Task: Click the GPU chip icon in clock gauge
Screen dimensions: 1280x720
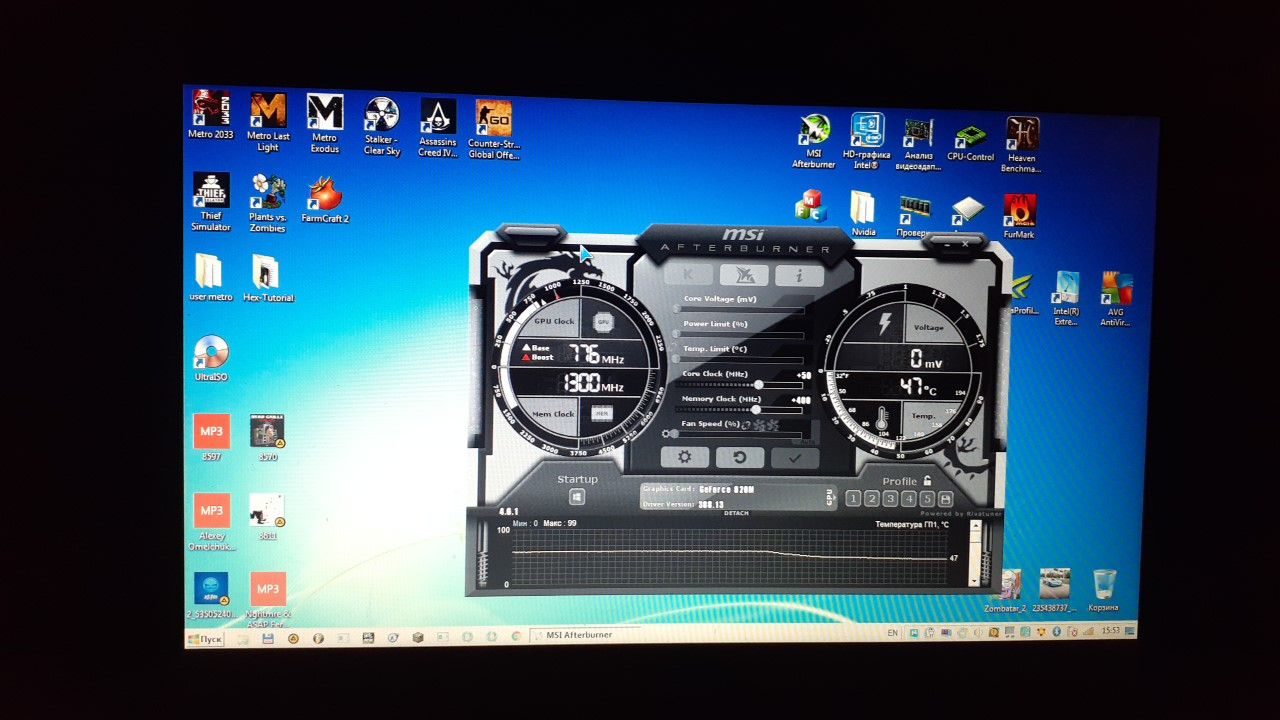Action: (x=602, y=322)
